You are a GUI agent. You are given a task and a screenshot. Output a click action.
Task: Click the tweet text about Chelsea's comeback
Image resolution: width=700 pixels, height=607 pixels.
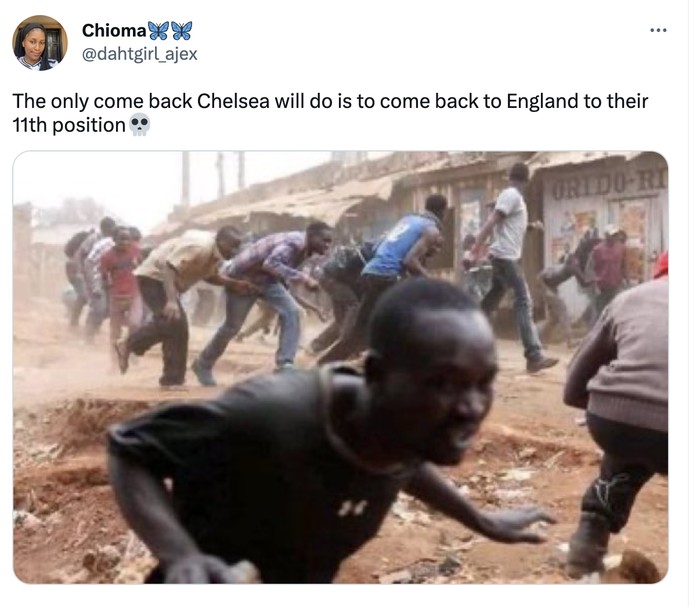coord(330,113)
